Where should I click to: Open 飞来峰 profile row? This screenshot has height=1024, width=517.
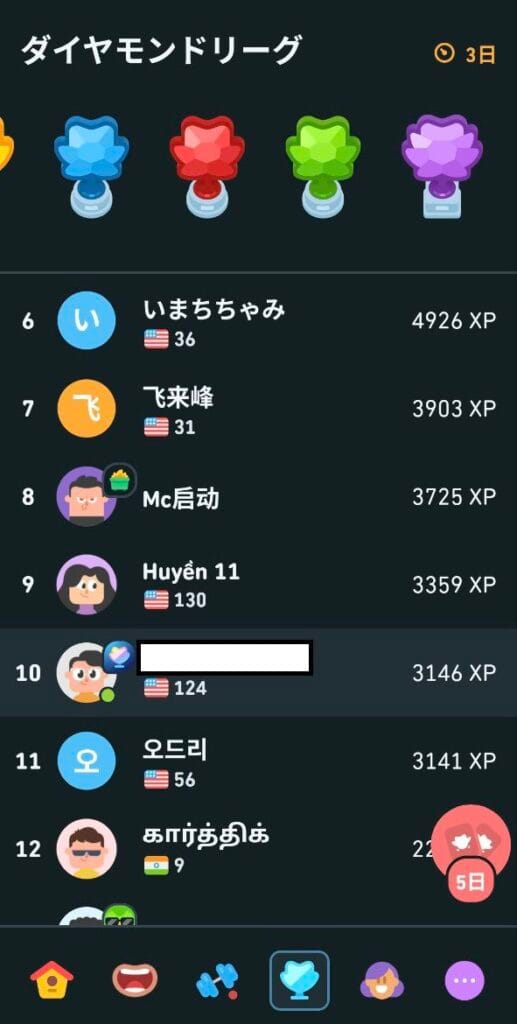[x=258, y=409]
